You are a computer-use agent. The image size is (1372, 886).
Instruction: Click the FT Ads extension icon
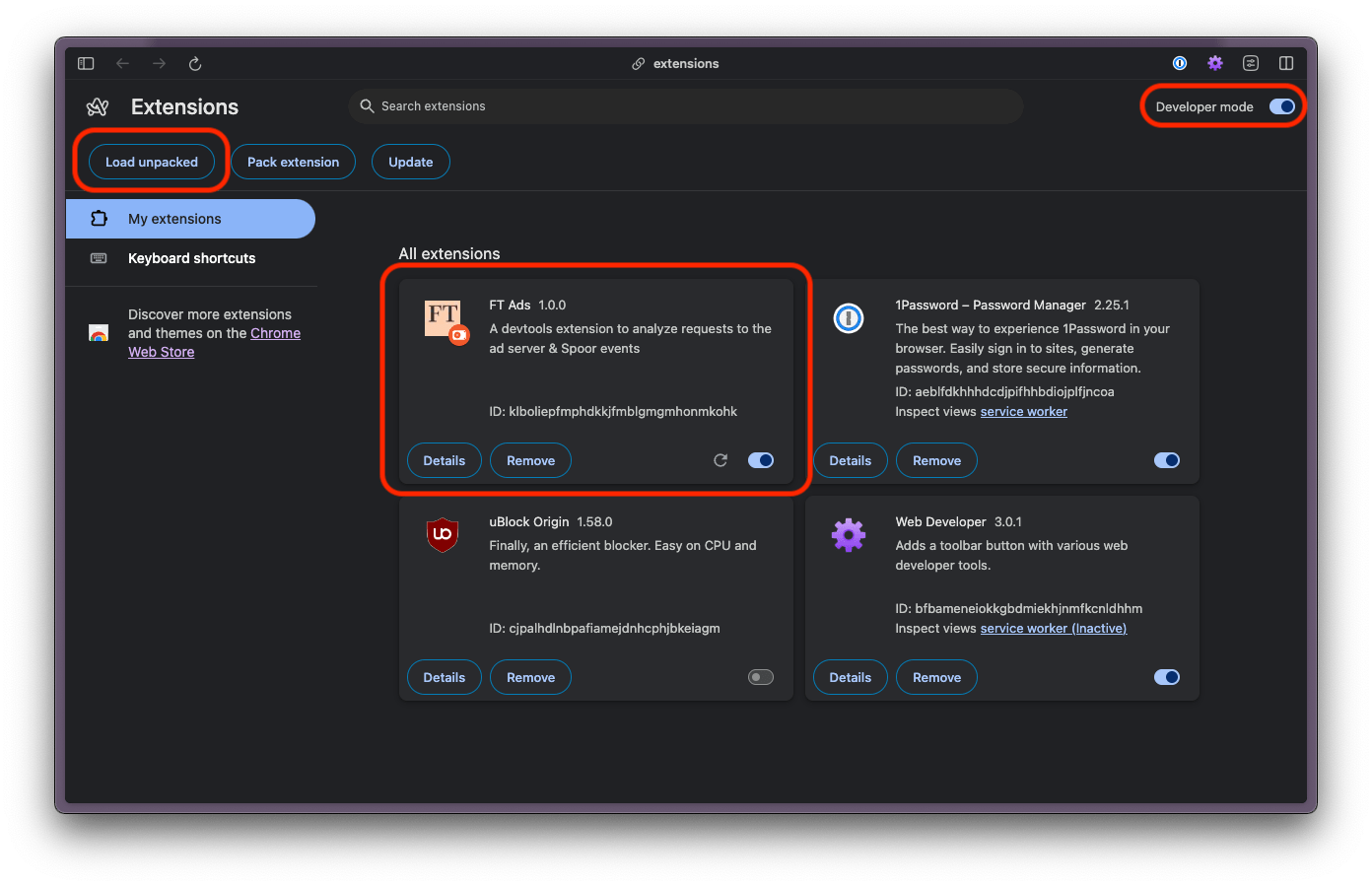(x=446, y=322)
